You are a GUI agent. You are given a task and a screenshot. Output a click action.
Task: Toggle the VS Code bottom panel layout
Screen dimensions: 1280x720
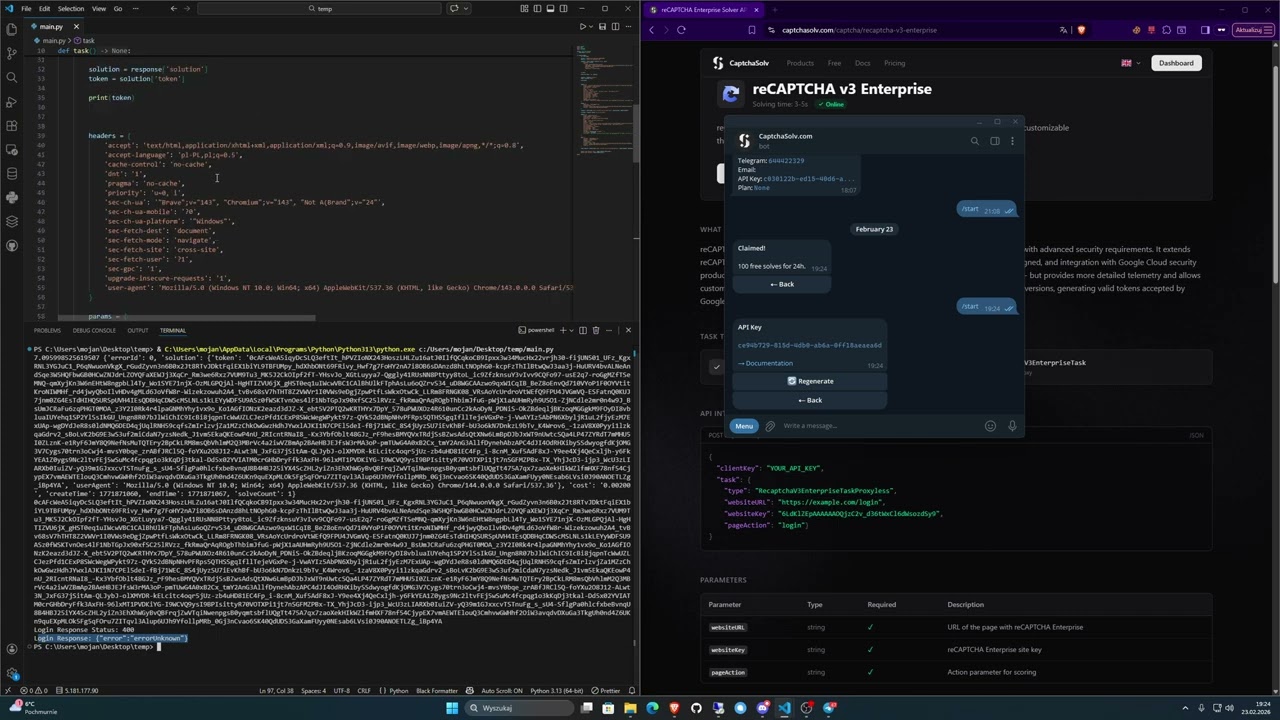(550, 9)
